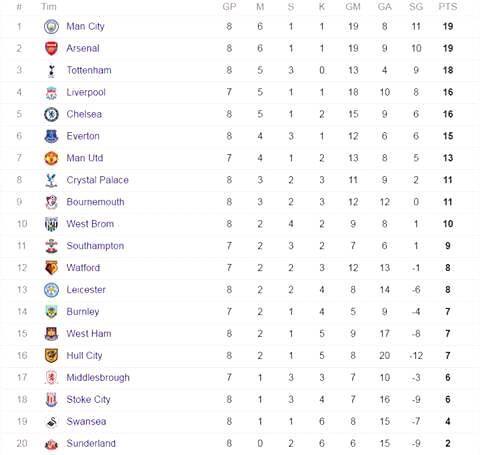480x455 pixels.
Task: Click the Leicester club crest
Action: coord(51,290)
